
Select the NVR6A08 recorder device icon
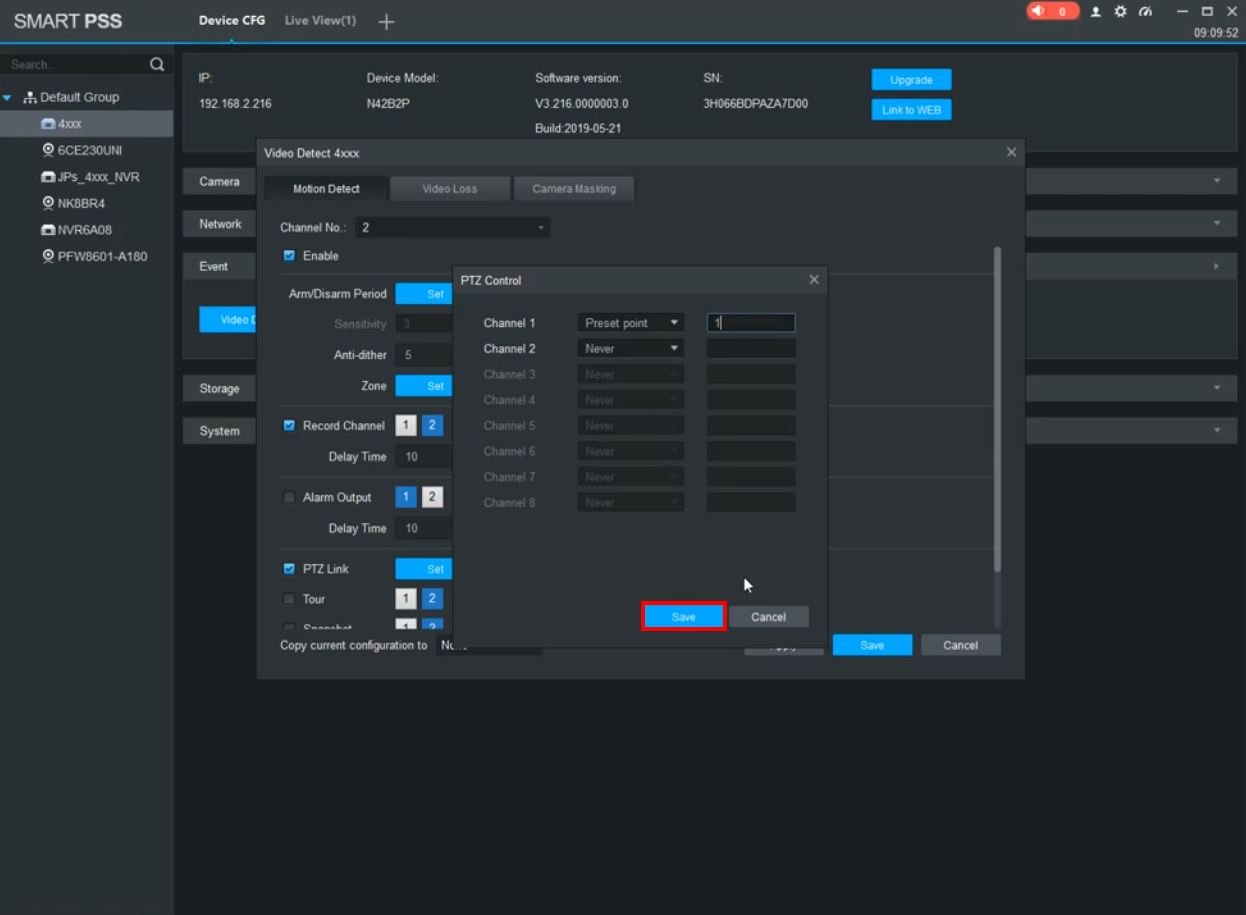pyautogui.click(x=48, y=230)
